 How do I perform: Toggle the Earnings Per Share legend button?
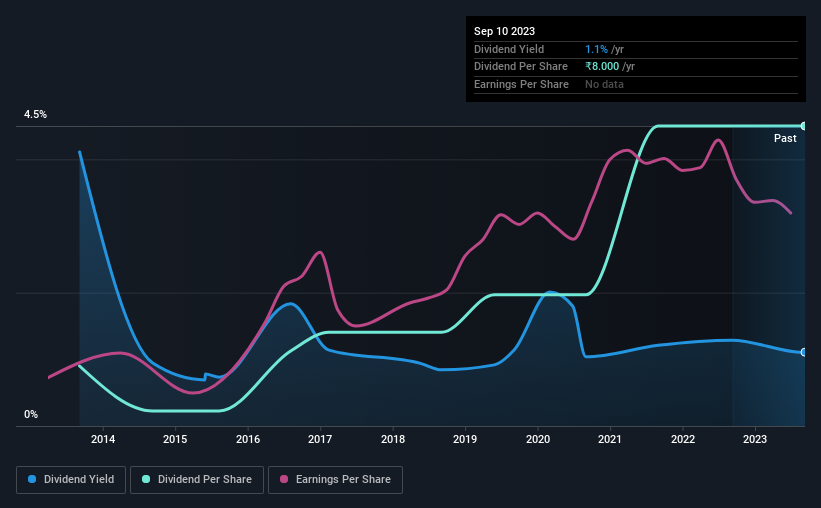coord(335,480)
